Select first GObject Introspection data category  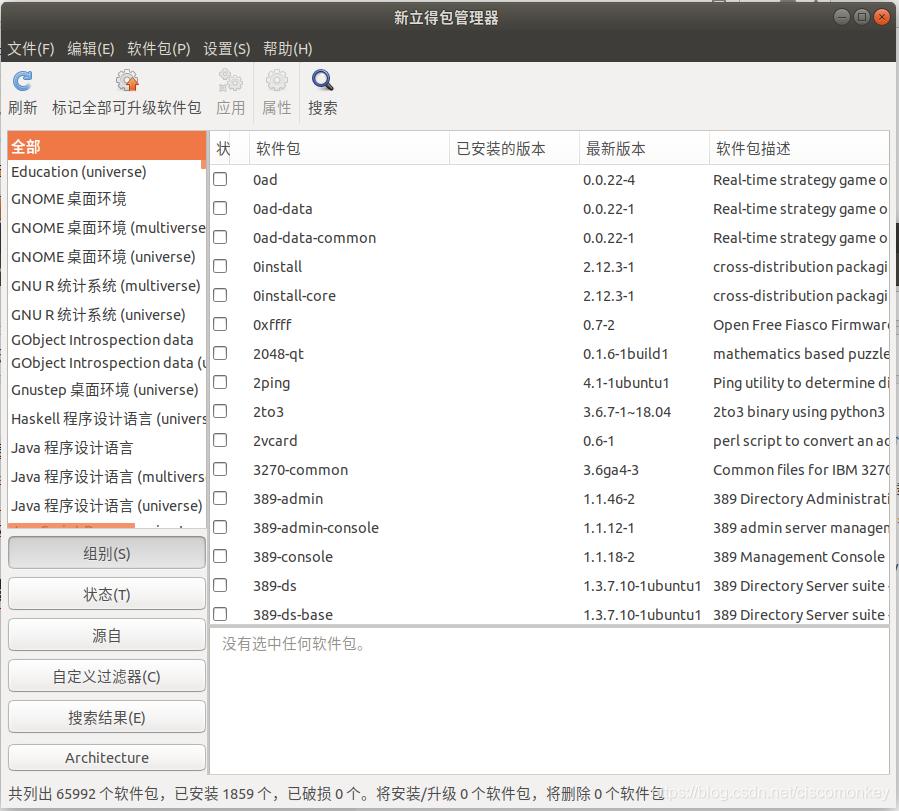click(107, 340)
